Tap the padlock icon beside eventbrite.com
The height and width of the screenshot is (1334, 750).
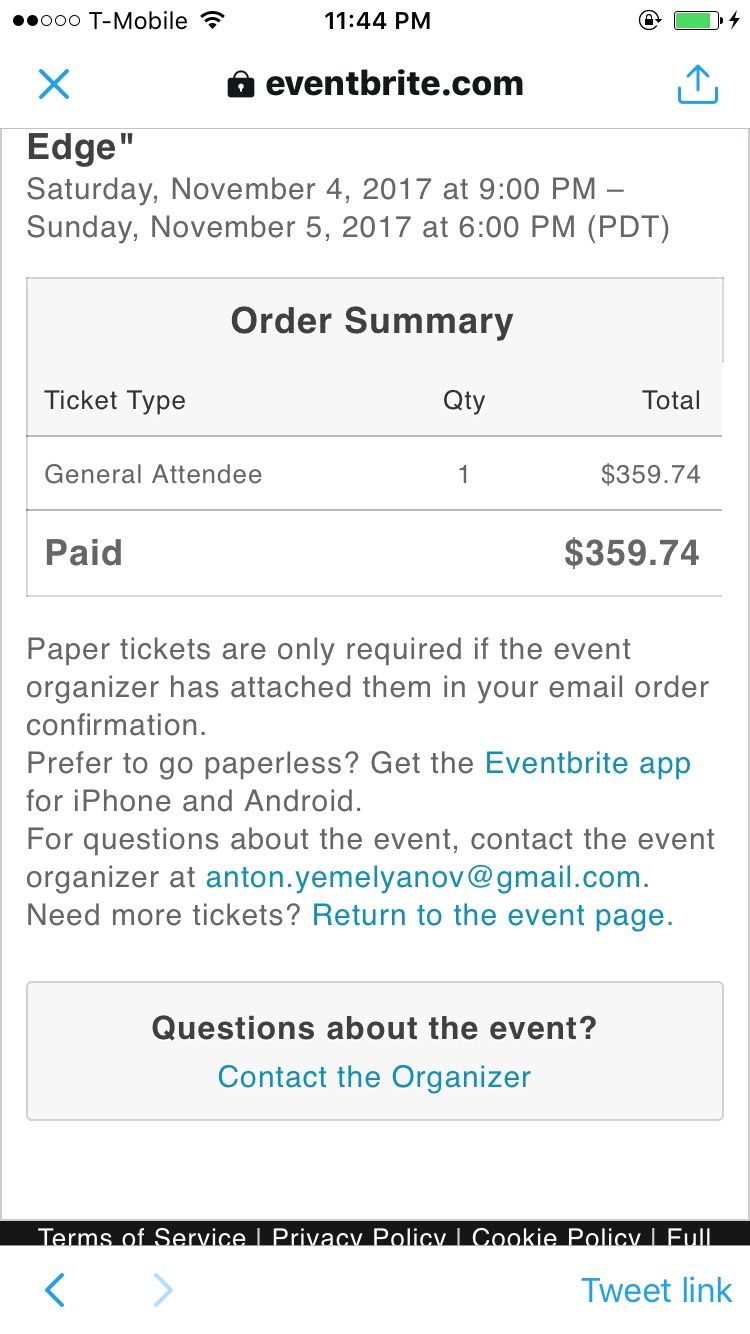click(240, 85)
